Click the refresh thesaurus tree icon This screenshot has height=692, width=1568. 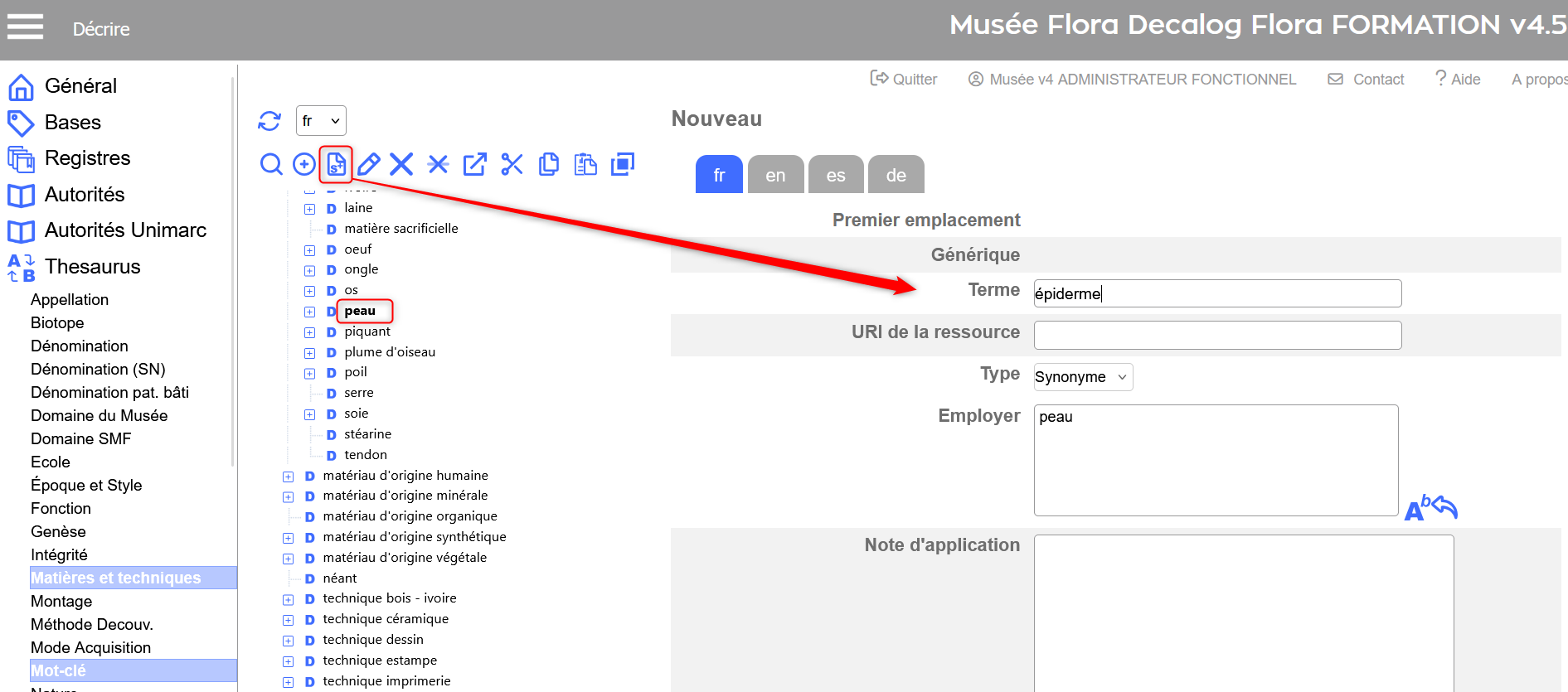[269, 121]
